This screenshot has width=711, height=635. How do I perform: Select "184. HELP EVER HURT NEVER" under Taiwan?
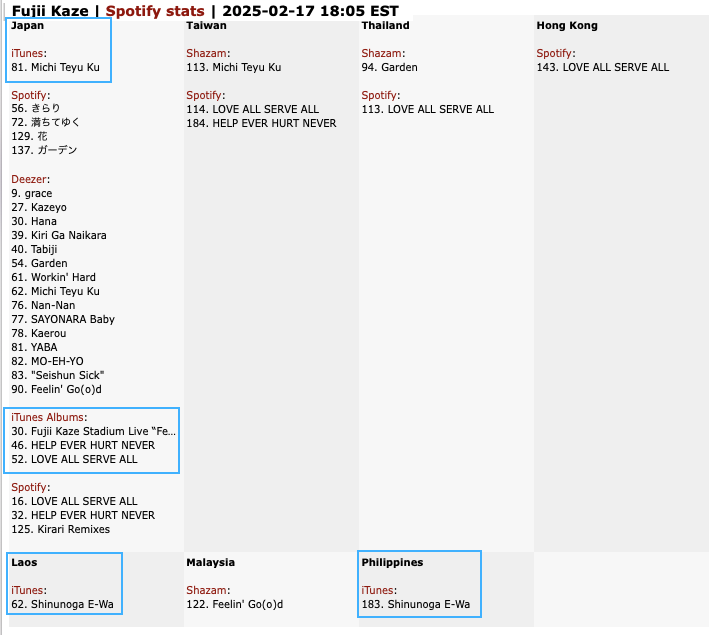point(262,123)
